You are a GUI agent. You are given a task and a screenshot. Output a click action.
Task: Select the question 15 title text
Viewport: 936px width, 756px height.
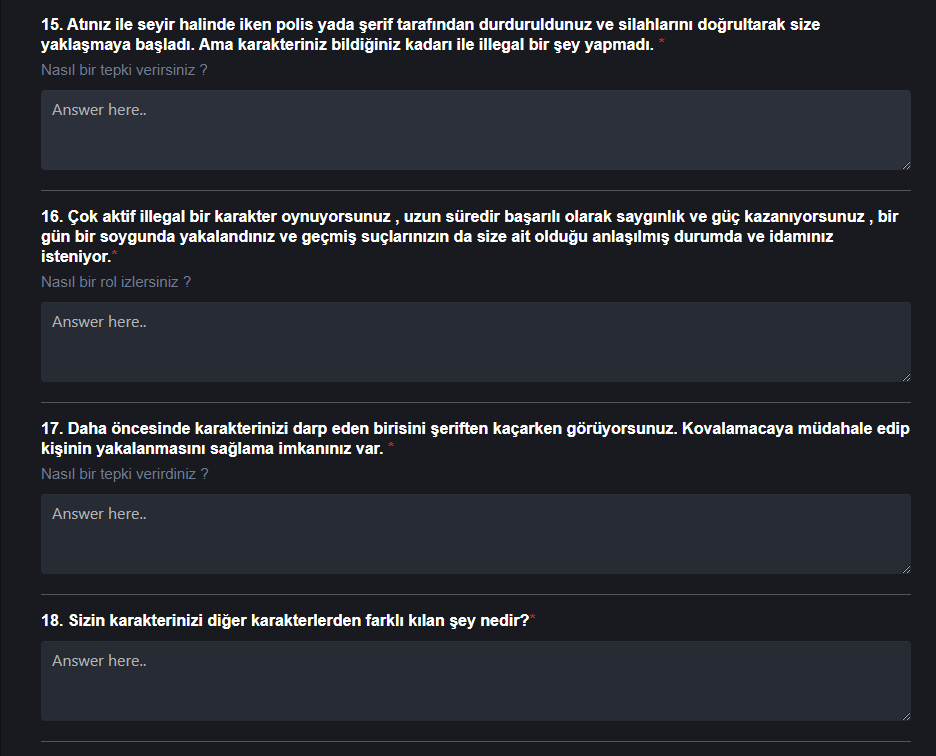point(430,35)
